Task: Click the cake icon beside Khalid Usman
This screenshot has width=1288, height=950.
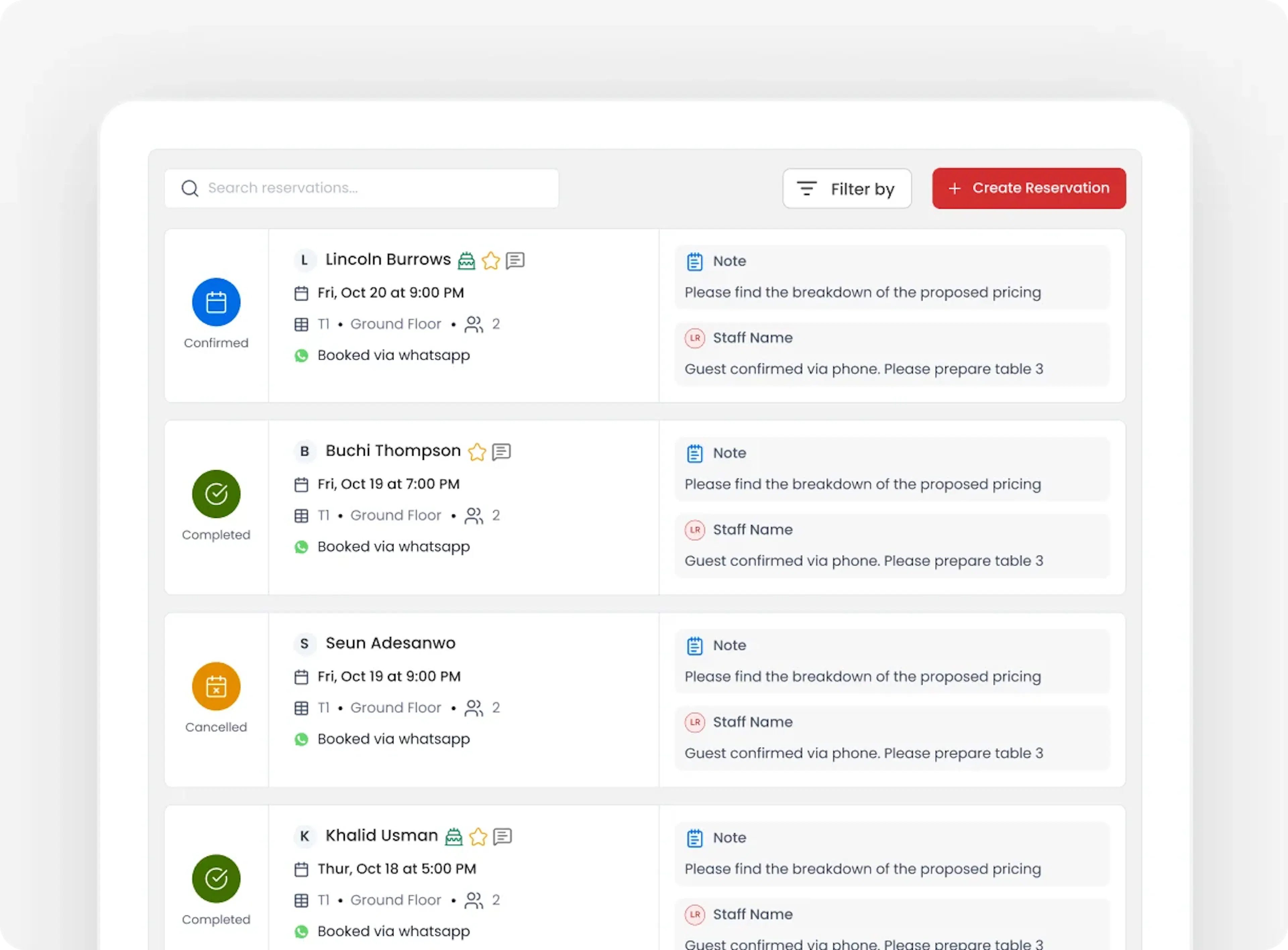Action: point(454,837)
